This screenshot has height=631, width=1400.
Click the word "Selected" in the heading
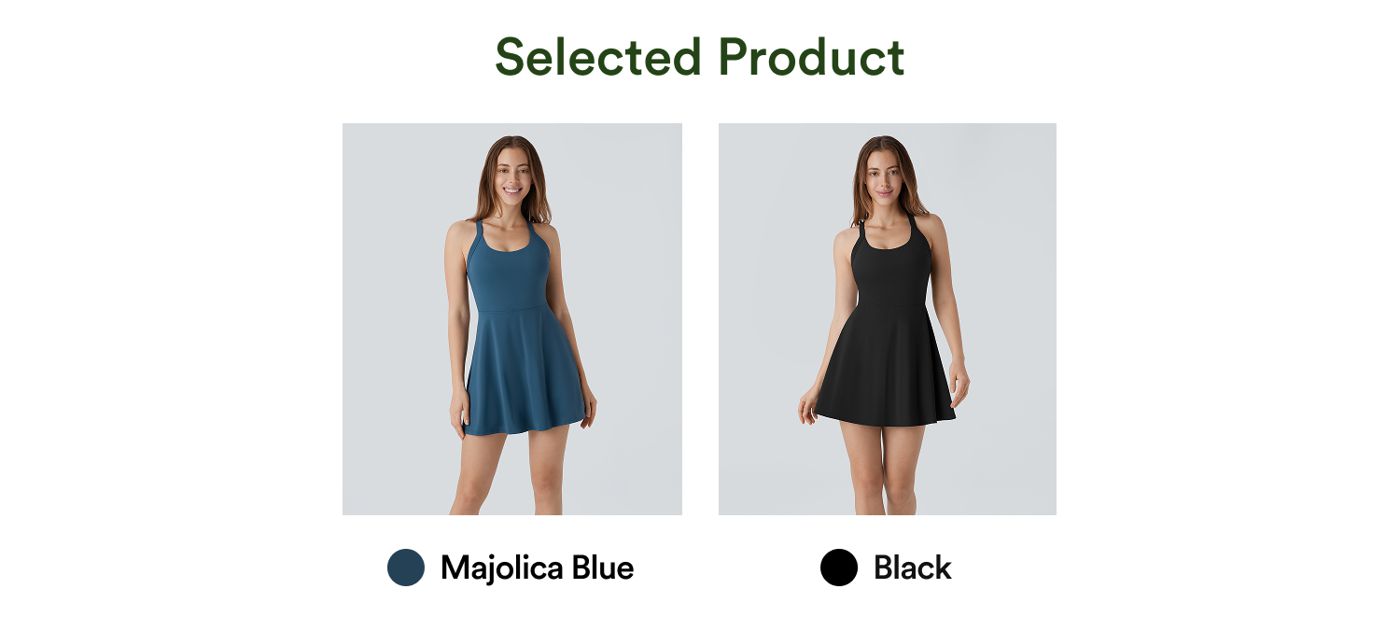click(597, 57)
